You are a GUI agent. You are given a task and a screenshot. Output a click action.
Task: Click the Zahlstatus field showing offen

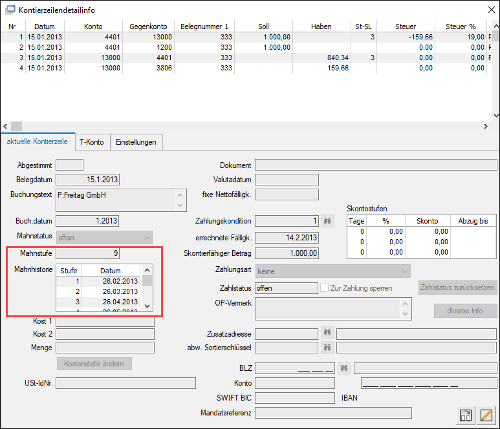[287, 288]
